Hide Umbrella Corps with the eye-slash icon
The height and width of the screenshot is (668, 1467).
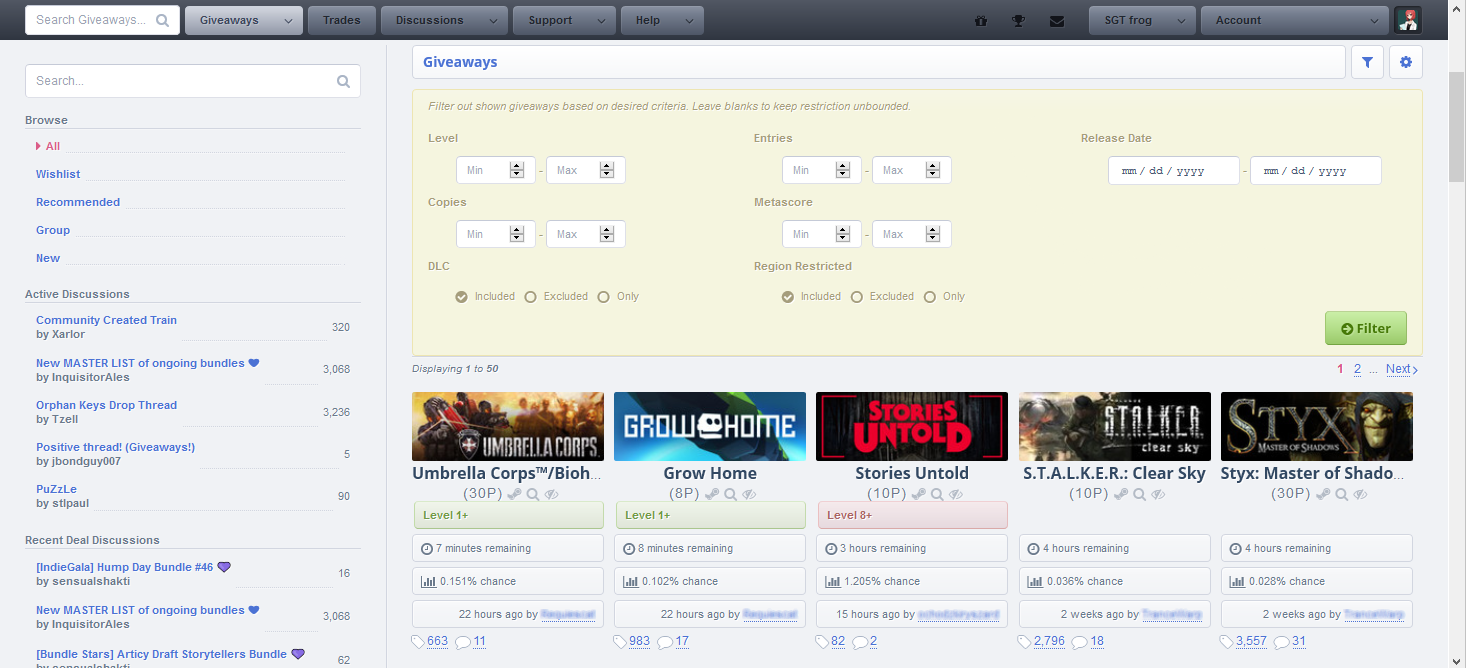tap(550, 494)
